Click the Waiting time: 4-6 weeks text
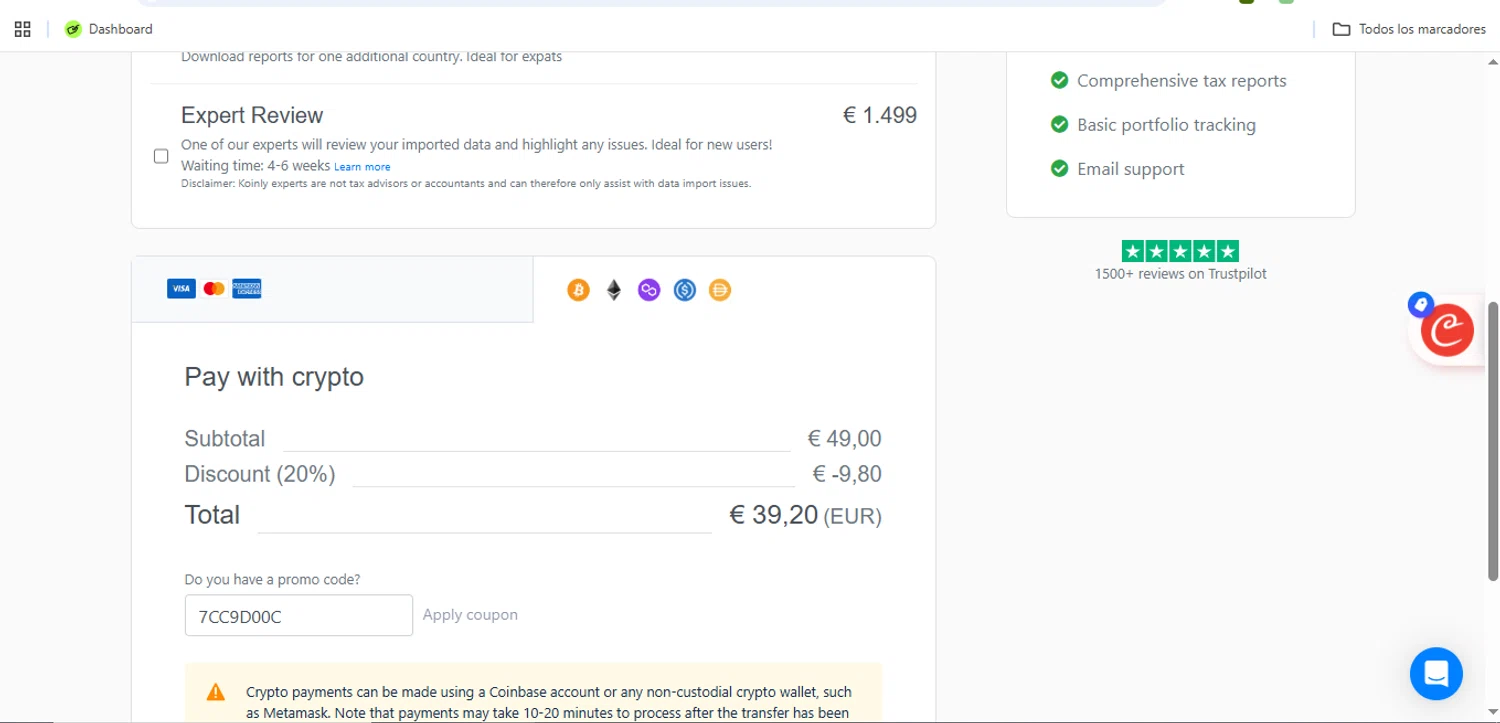This screenshot has width=1500, height=723. pyautogui.click(x=255, y=166)
